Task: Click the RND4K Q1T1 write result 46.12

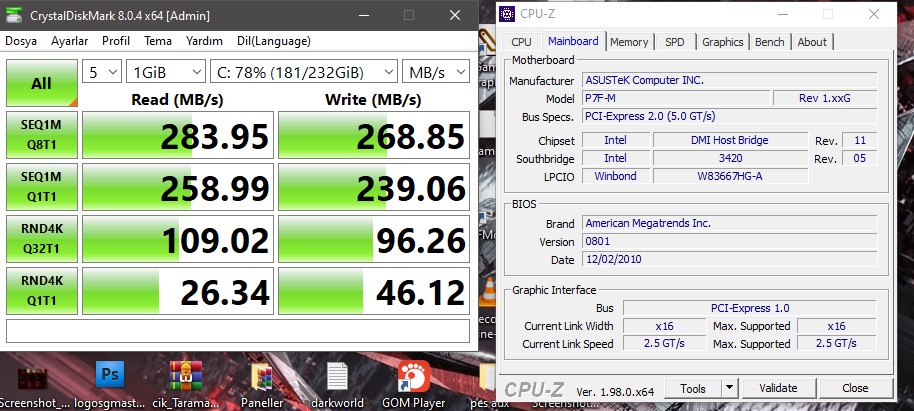Action: [374, 291]
